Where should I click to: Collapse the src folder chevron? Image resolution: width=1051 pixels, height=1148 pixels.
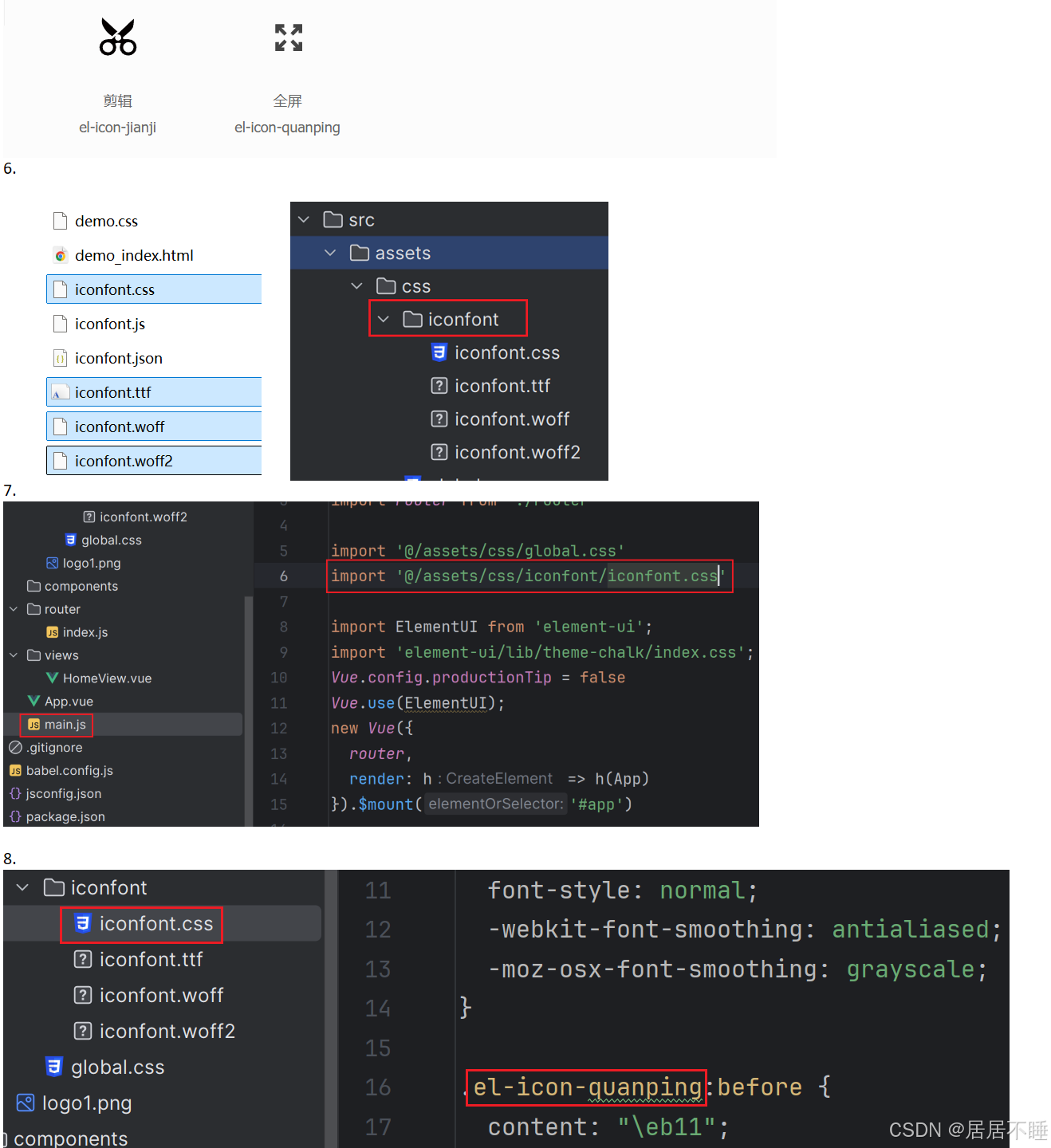tap(304, 219)
